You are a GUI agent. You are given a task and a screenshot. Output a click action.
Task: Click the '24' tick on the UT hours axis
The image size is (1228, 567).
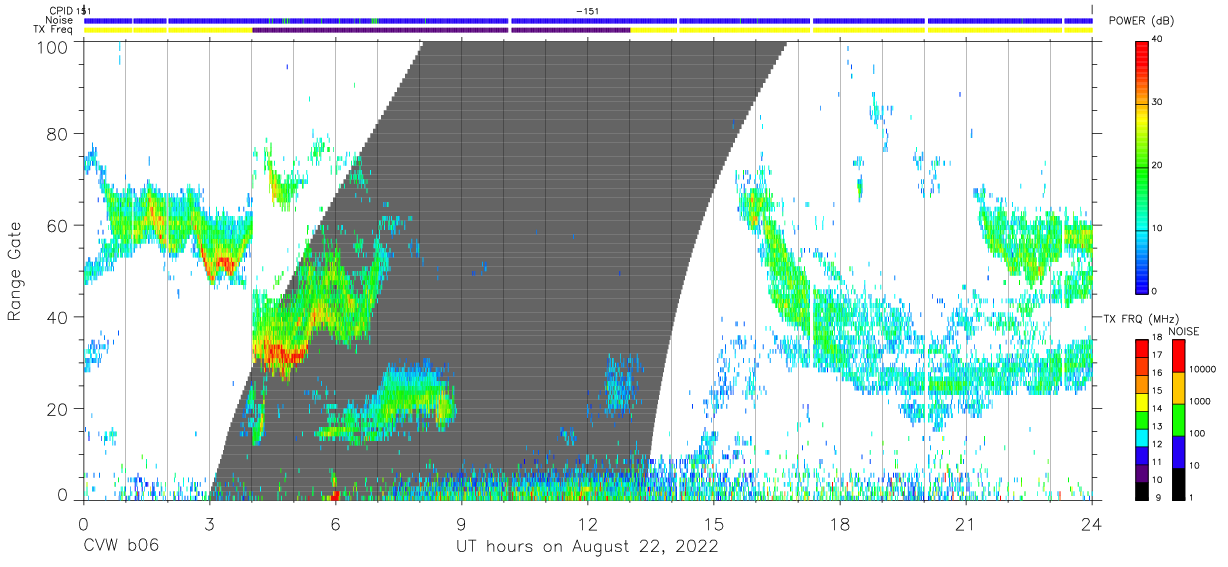pyautogui.click(x=1092, y=524)
